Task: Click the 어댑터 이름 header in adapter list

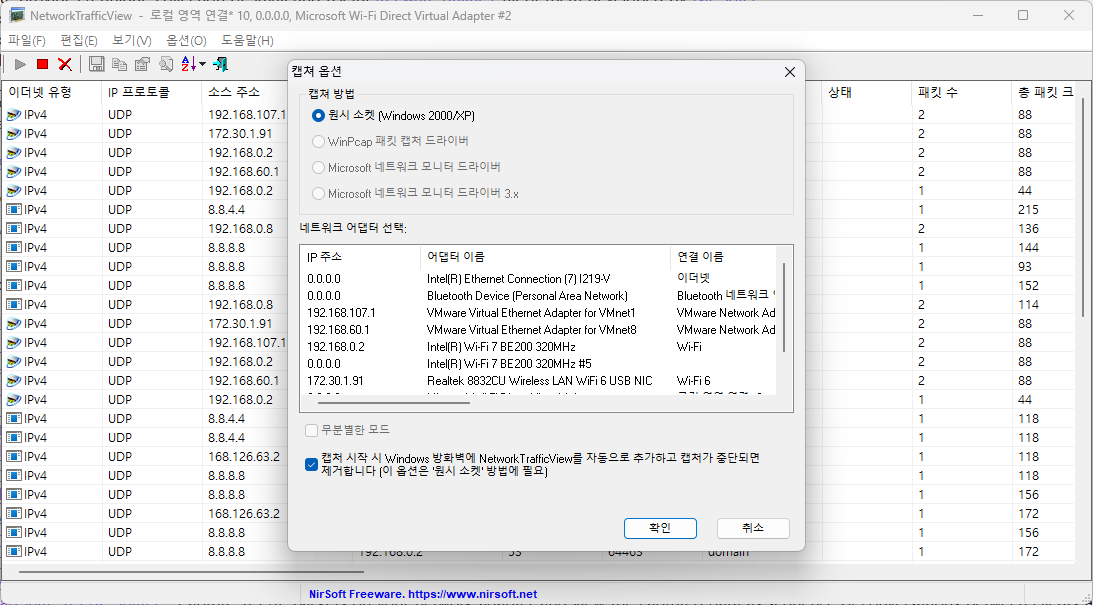Action: point(545,256)
